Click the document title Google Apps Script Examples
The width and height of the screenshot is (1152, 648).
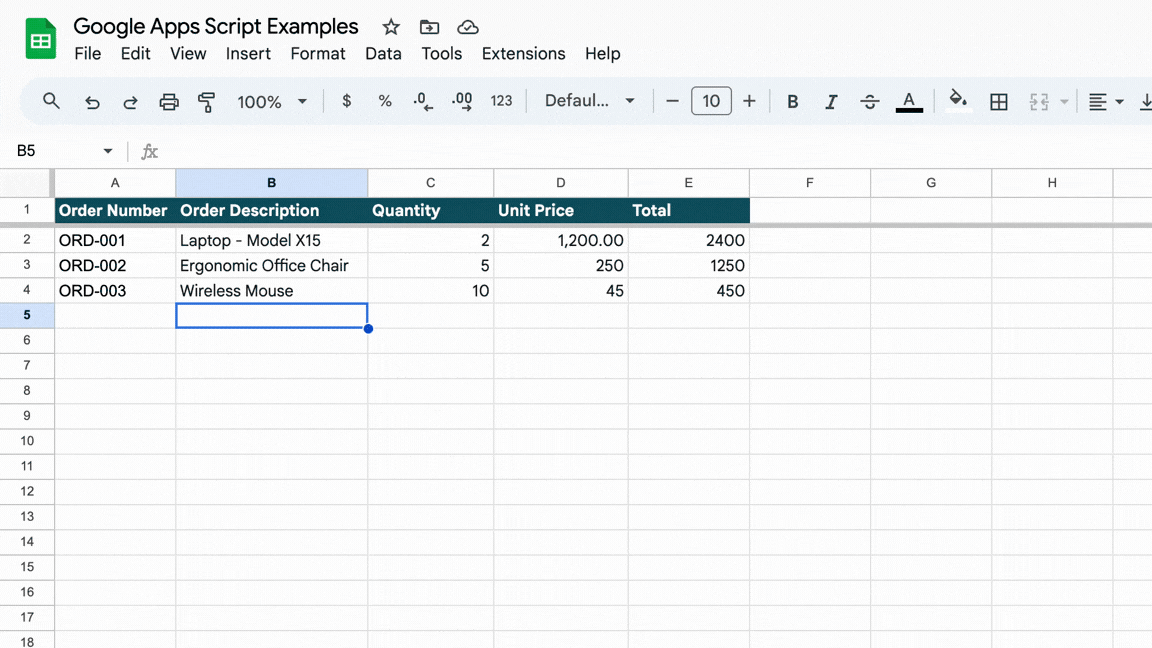point(216,26)
